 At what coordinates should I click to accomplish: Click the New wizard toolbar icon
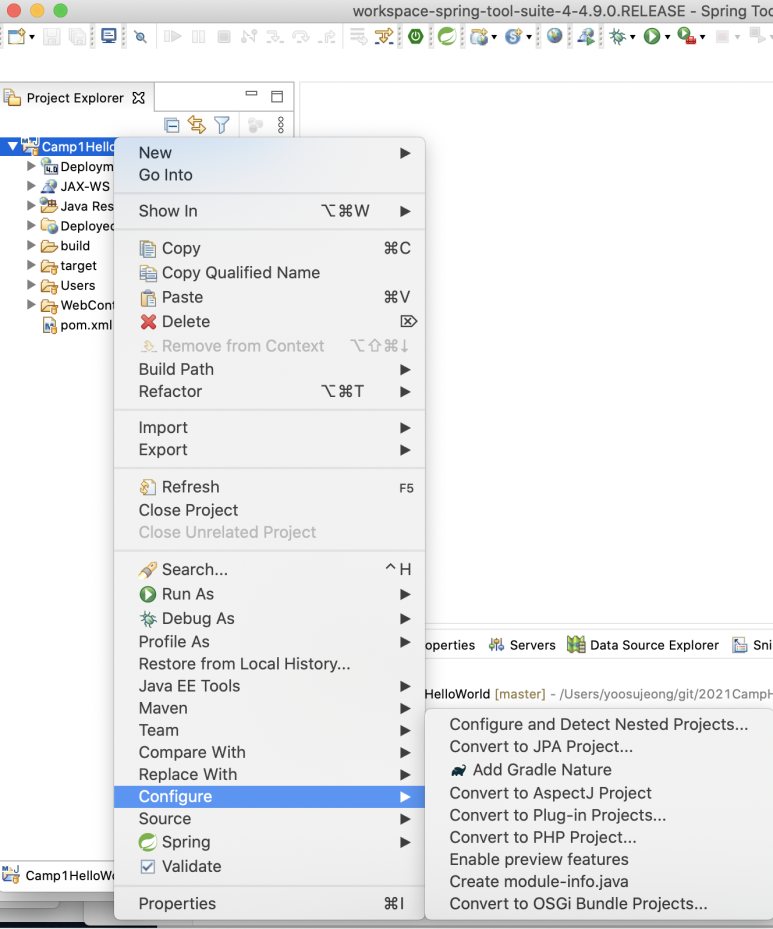(x=17, y=37)
